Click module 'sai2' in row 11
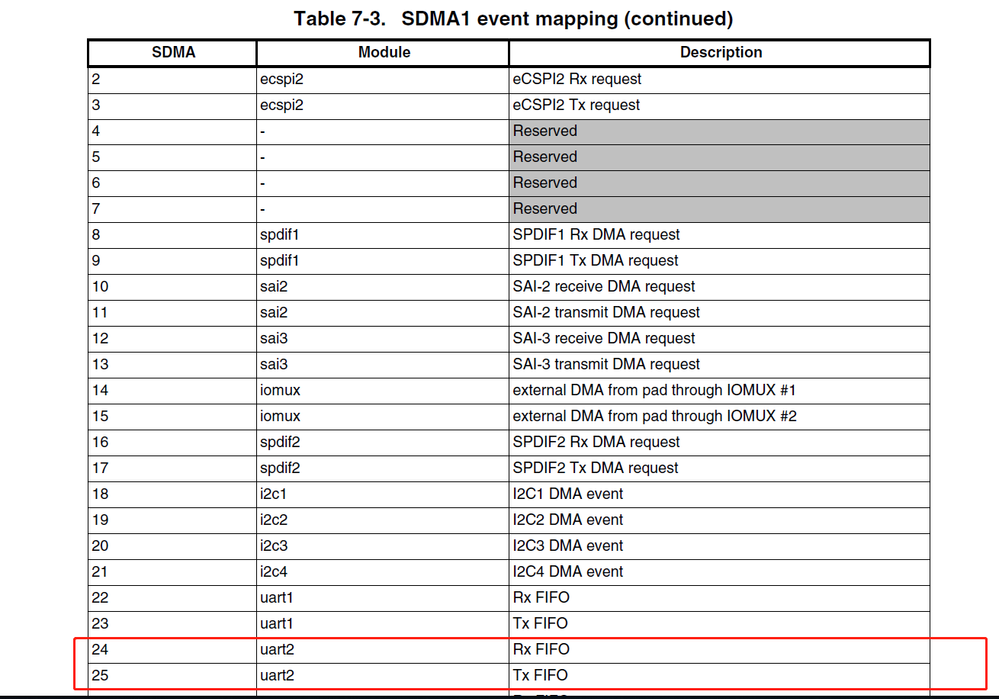 point(274,313)
